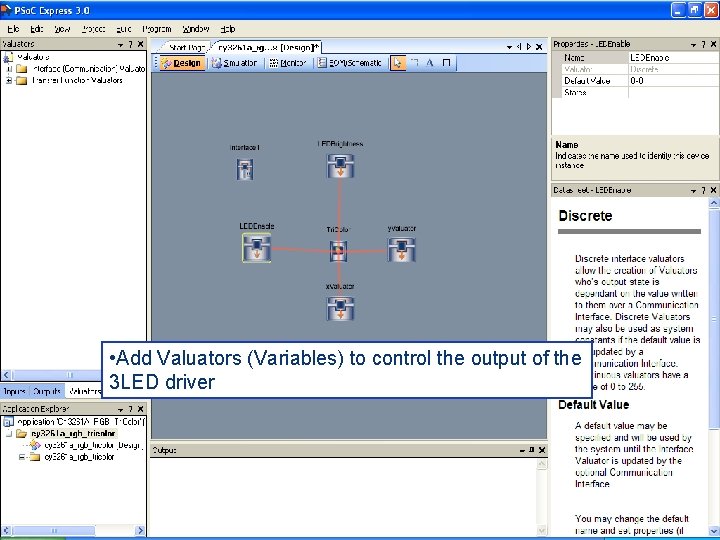Open Properties panel dropdown arrow

coord(693,44)
